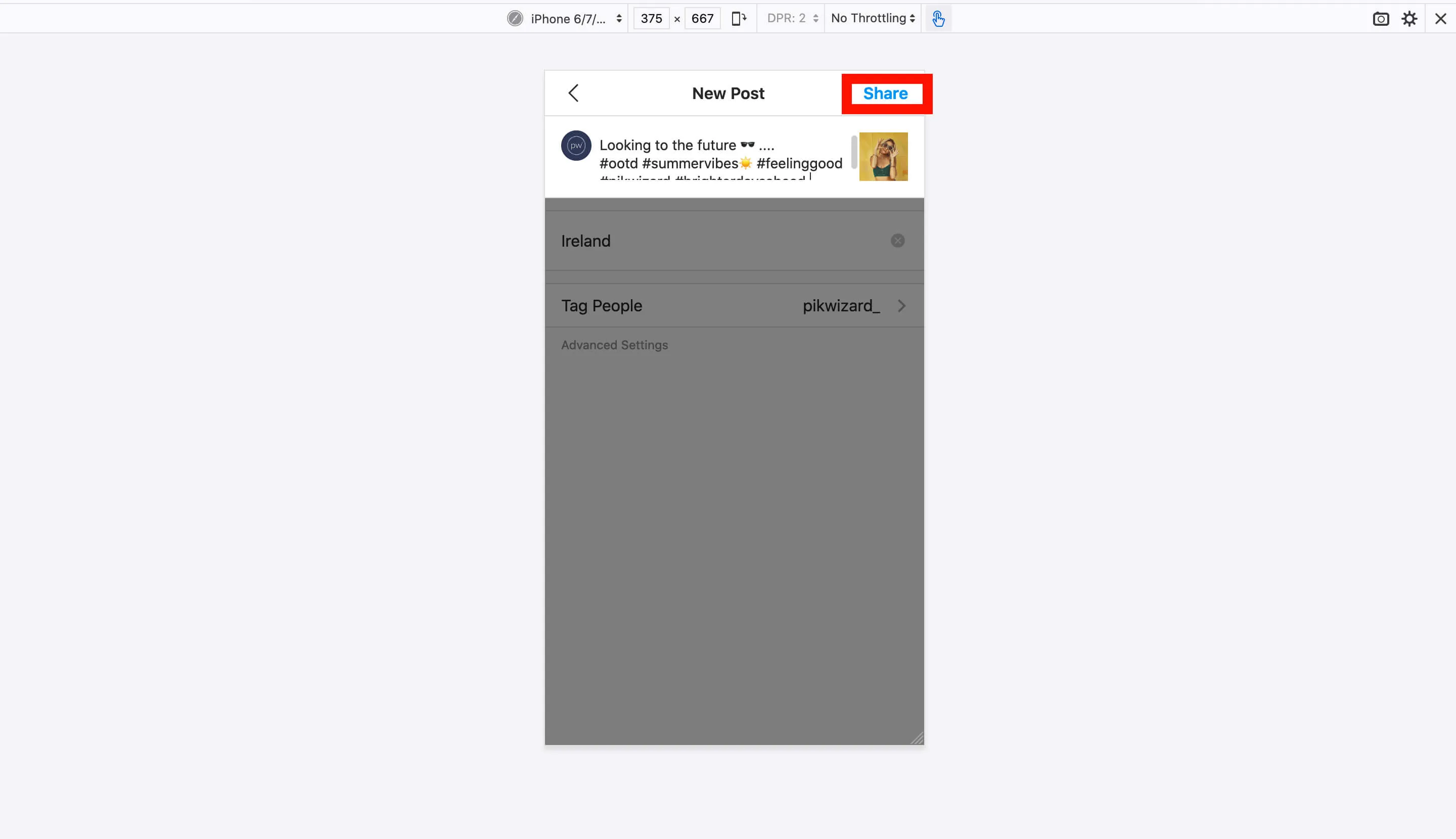Viewport: 1456px width, 839px height.
Task: Open browser DevTools settings gear
Action: tap(1409, 17)
